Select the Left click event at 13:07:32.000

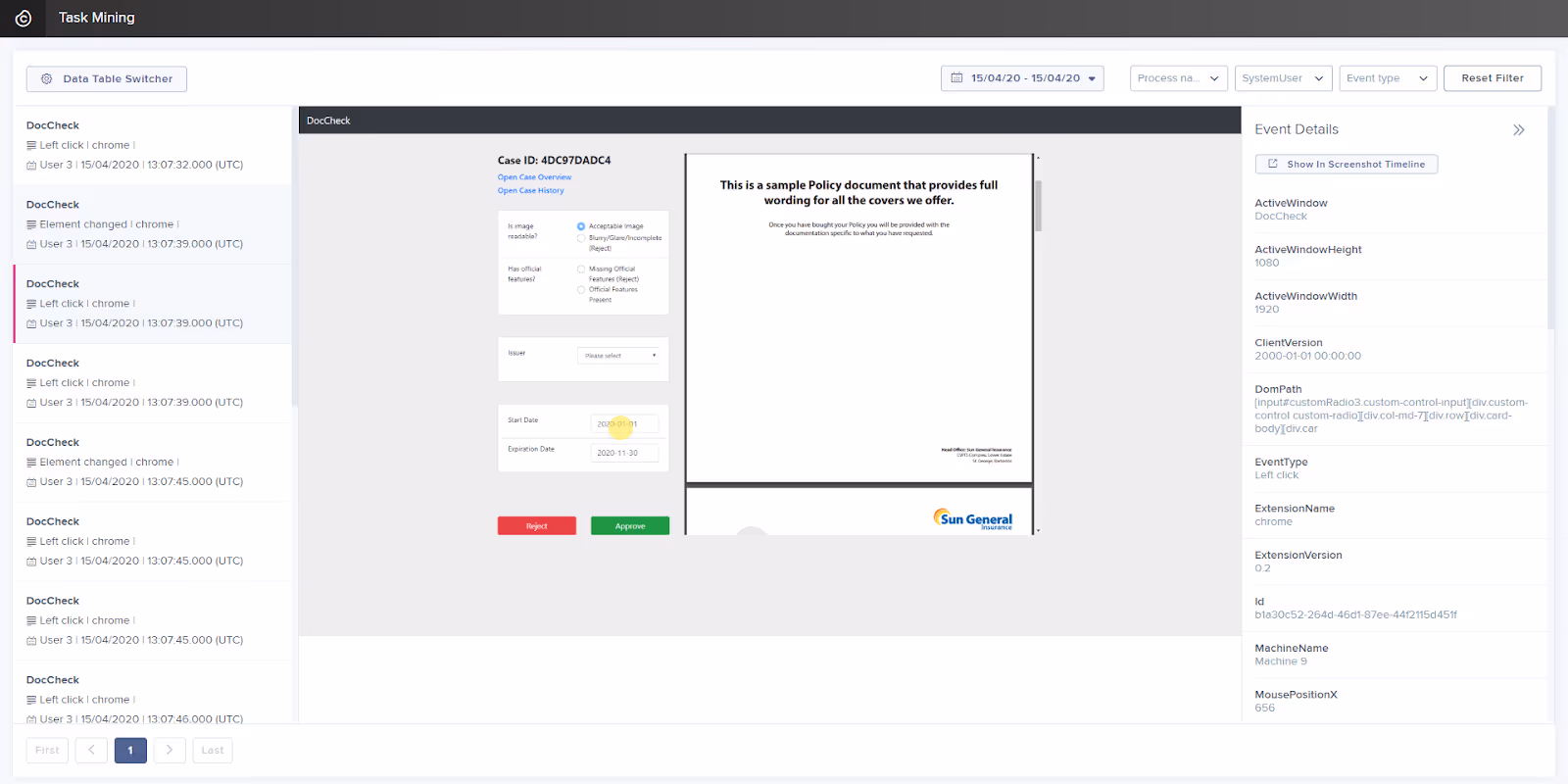pyautogui.click(x=152, y=145)
